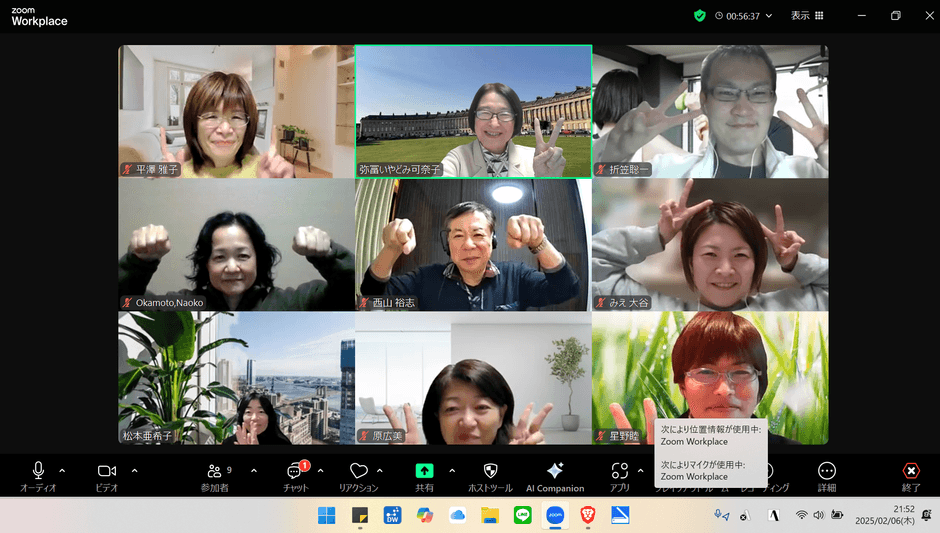Open the アプリ apps icon
Viewport: 940px width, 533px height.
click(620, 472)
